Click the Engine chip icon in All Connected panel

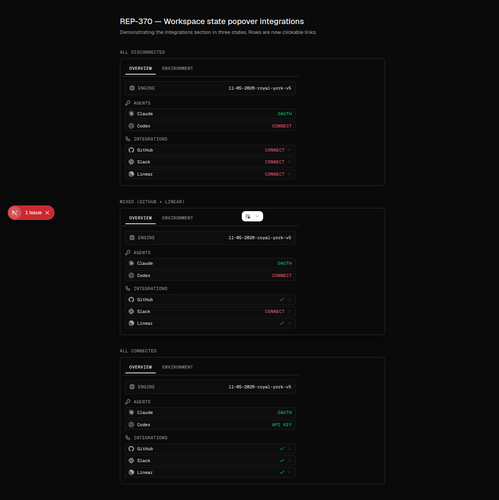pos(132,387)
